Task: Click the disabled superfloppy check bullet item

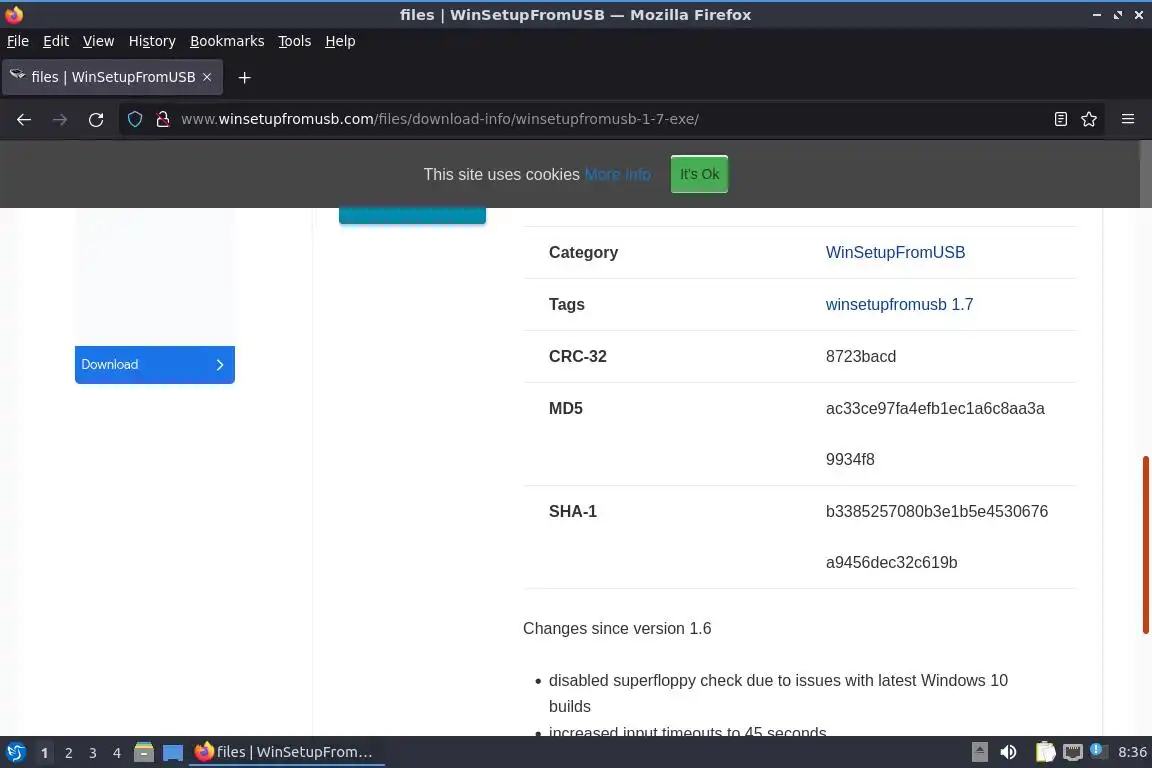Action: click(778, 693)
